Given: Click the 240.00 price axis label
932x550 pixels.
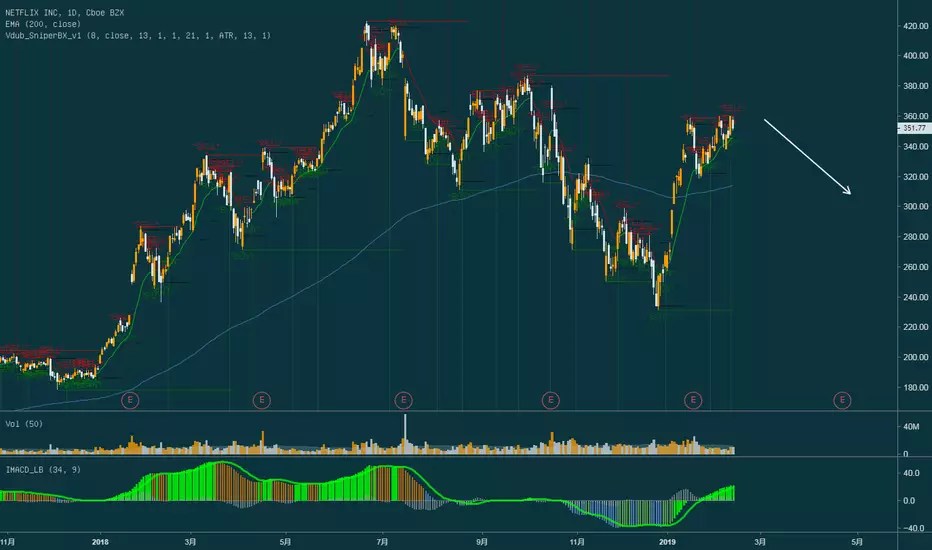Looking at the screenshot, I should point(915,297).
